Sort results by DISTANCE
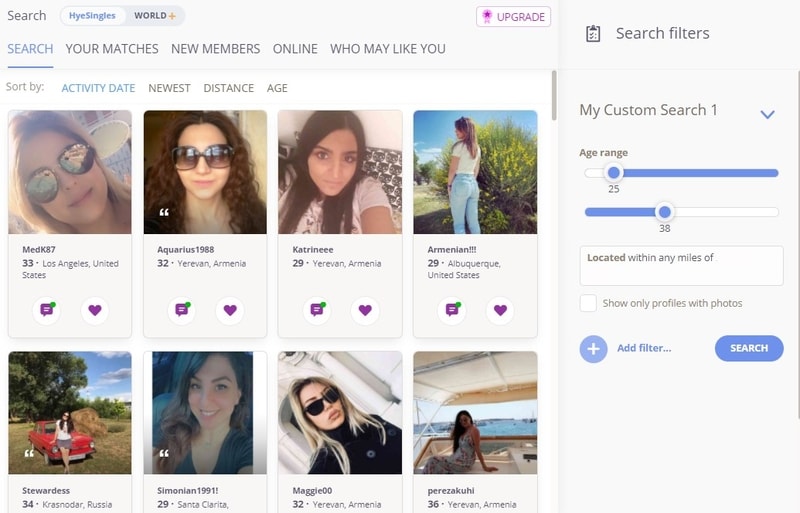 click(x=229, y=88)
